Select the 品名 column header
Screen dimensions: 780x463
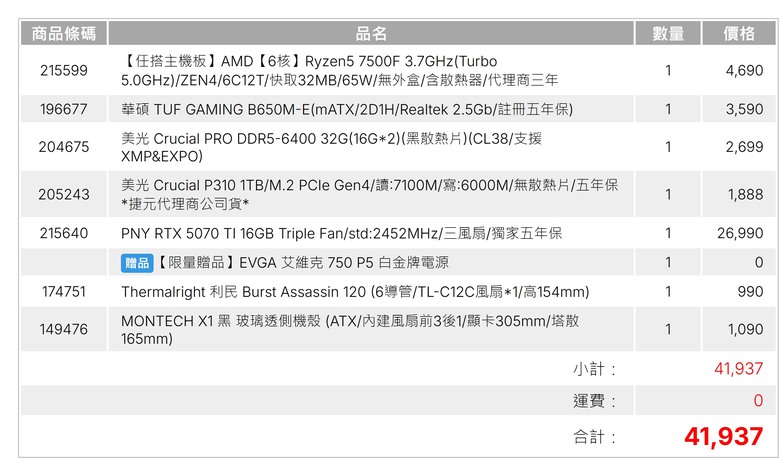click(371, 33)
